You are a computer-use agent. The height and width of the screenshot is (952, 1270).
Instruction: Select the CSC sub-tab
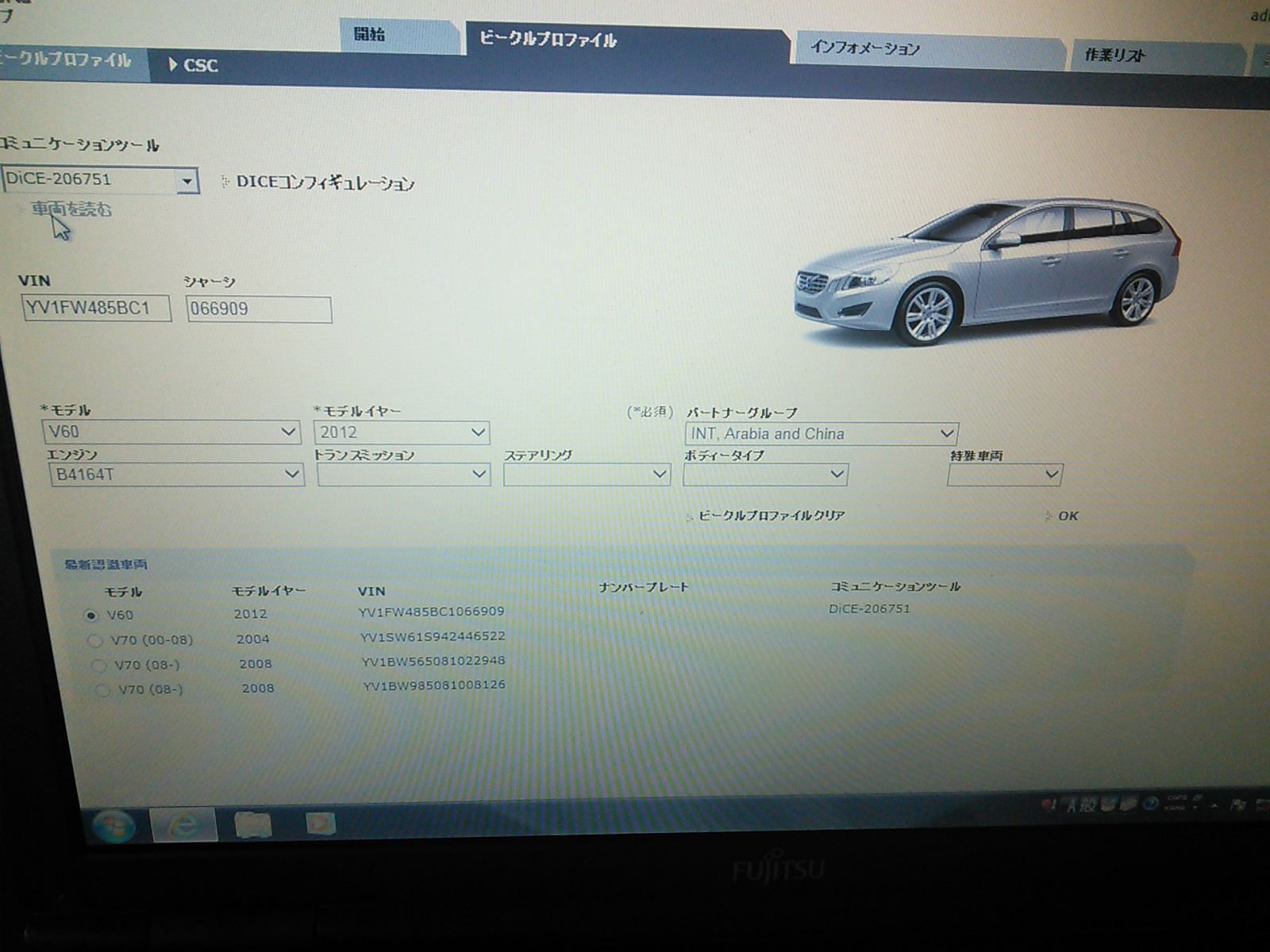pyautogui.click(x=194, y=65)
